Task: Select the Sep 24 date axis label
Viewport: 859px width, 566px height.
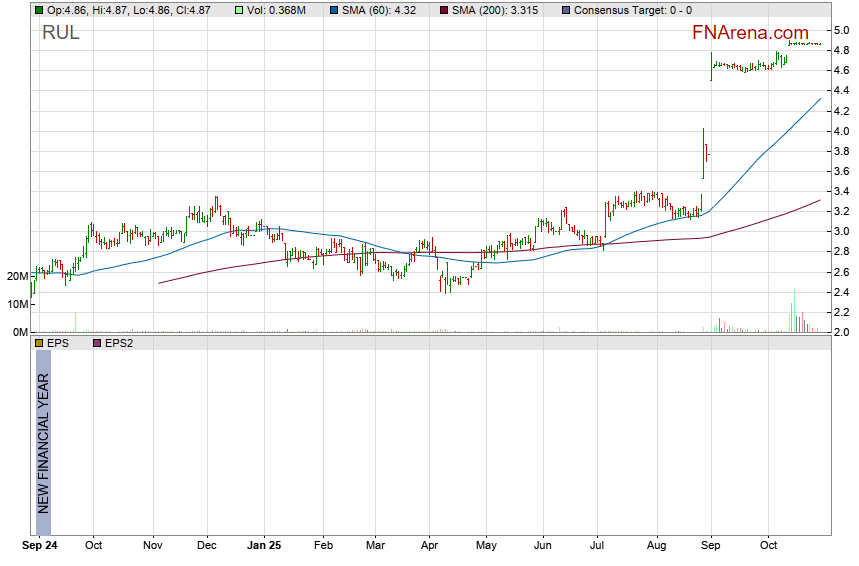Action: pos(40,546)
